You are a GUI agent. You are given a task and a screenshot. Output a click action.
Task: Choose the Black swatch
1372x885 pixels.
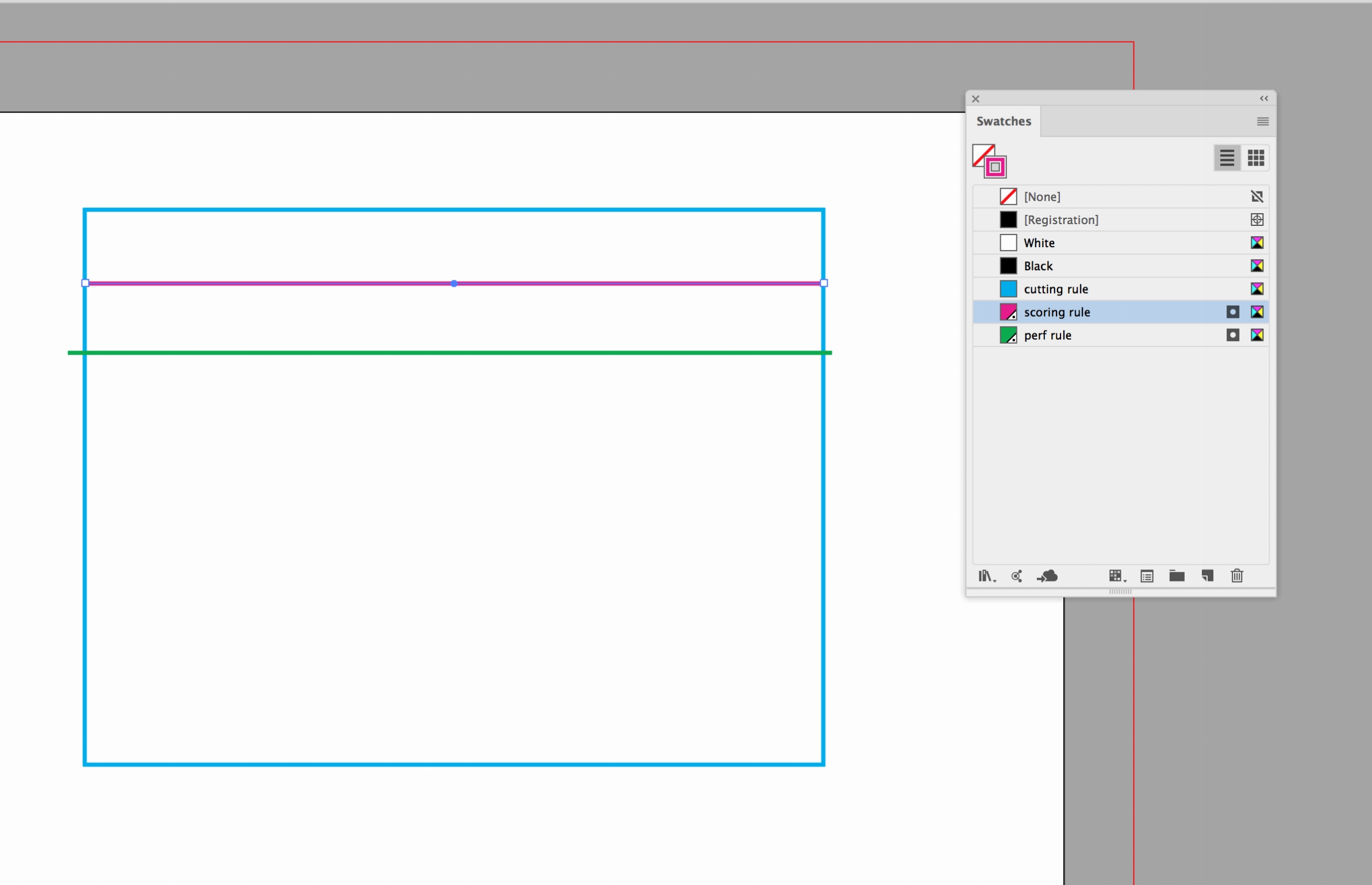(x=1120, y=265)
